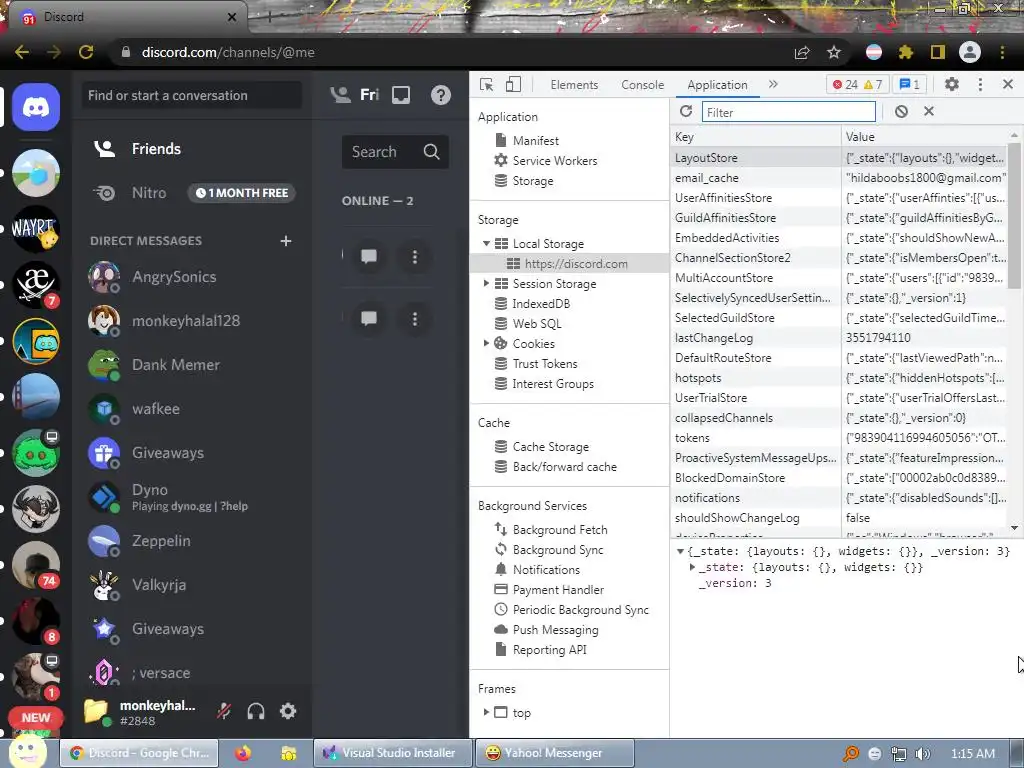Collapse the Local Storage tree
1024x768 pixels.
[x=486, y=244]
